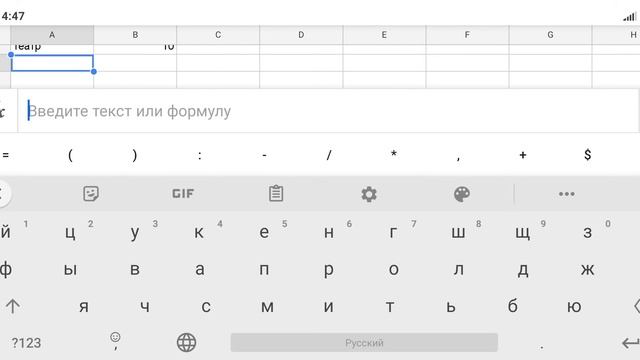Tap the ь key
Image resolution: width=640 pixels, height=360 pixels.
pyautogui.click(x=451, y=306)
